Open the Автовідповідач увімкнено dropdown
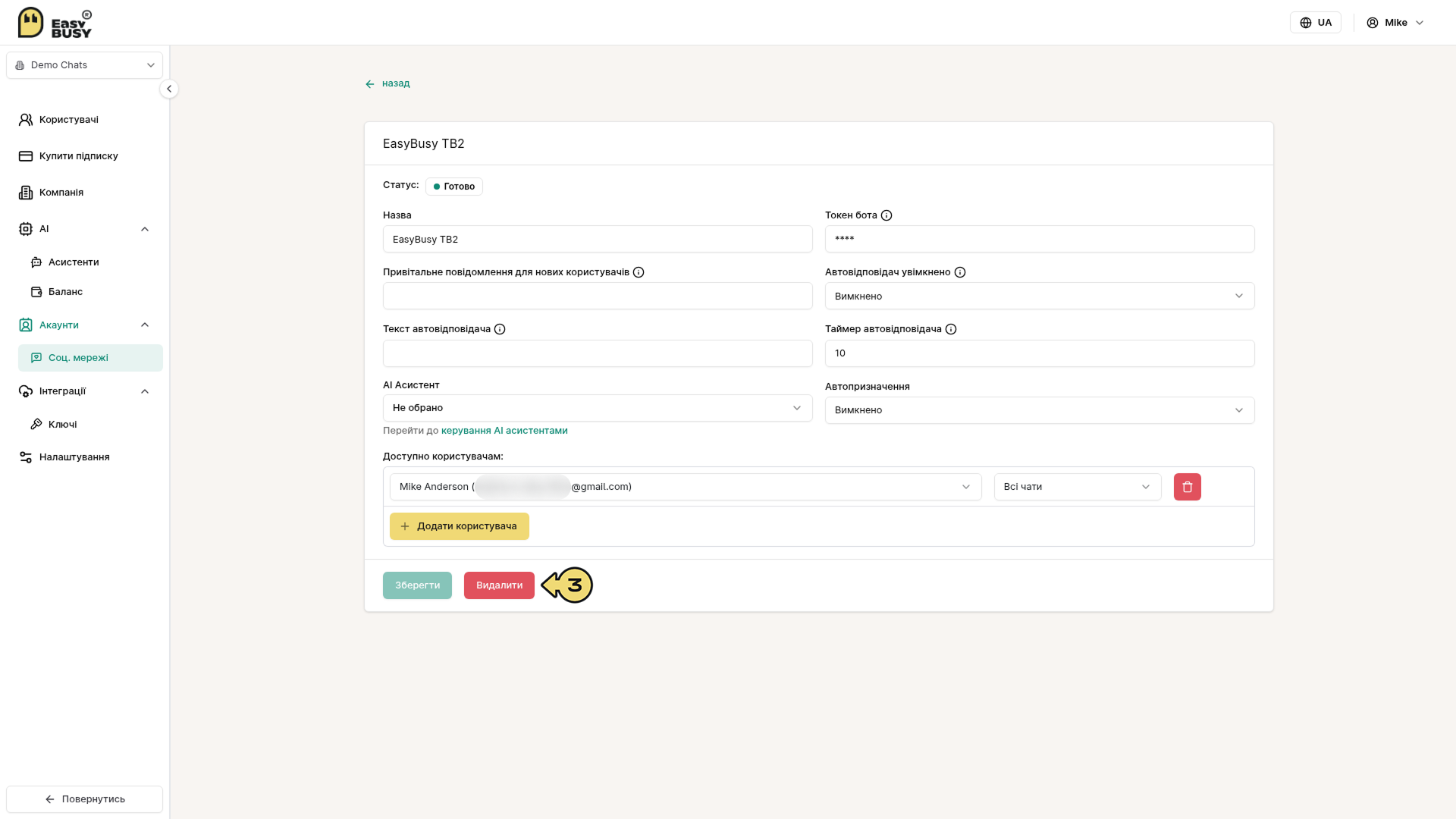The width and height of the screenshot is (1456, 819). click(x=1040, y=296)
